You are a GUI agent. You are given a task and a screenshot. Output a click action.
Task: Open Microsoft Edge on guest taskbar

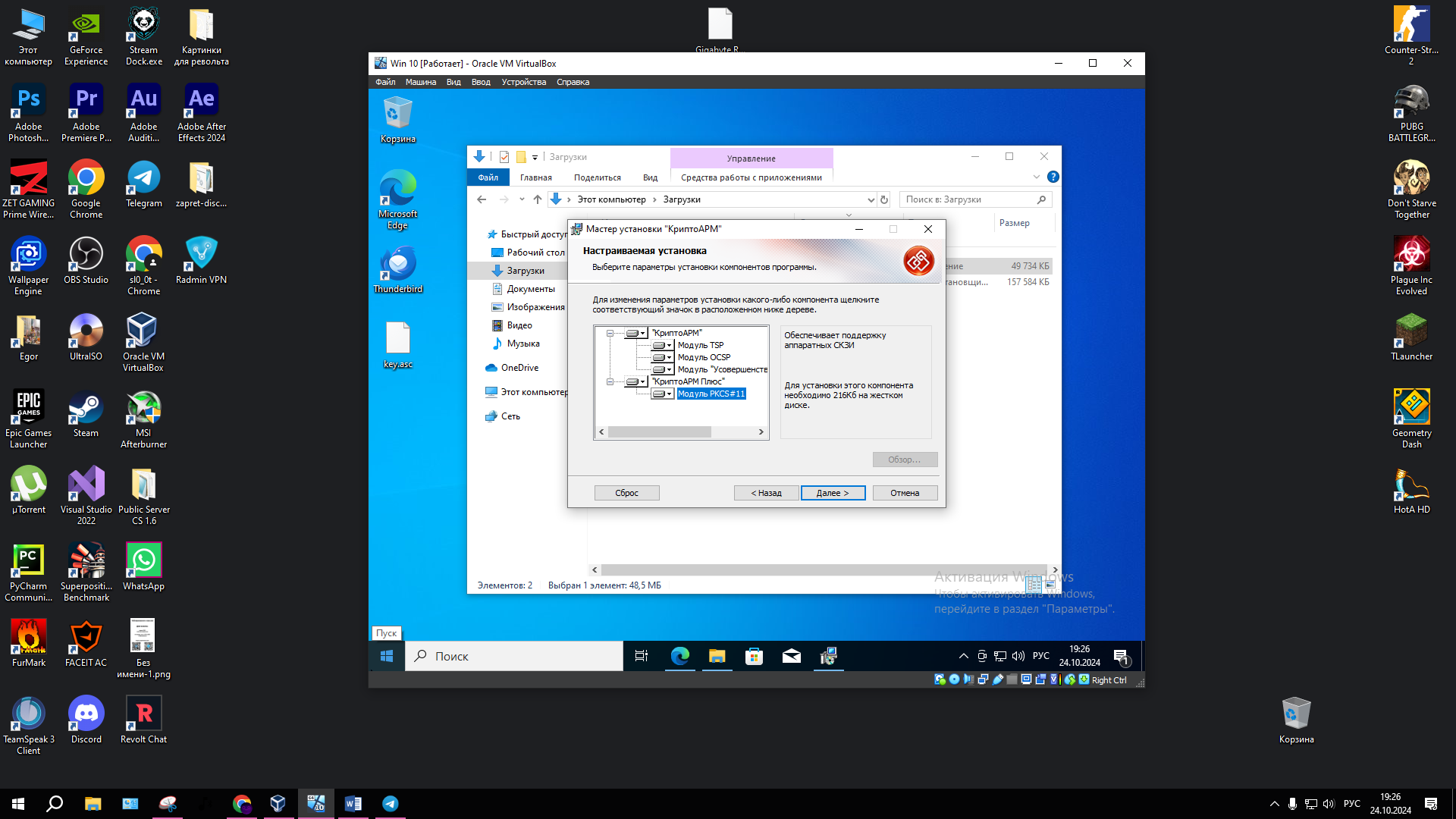[x=679, y=656]
